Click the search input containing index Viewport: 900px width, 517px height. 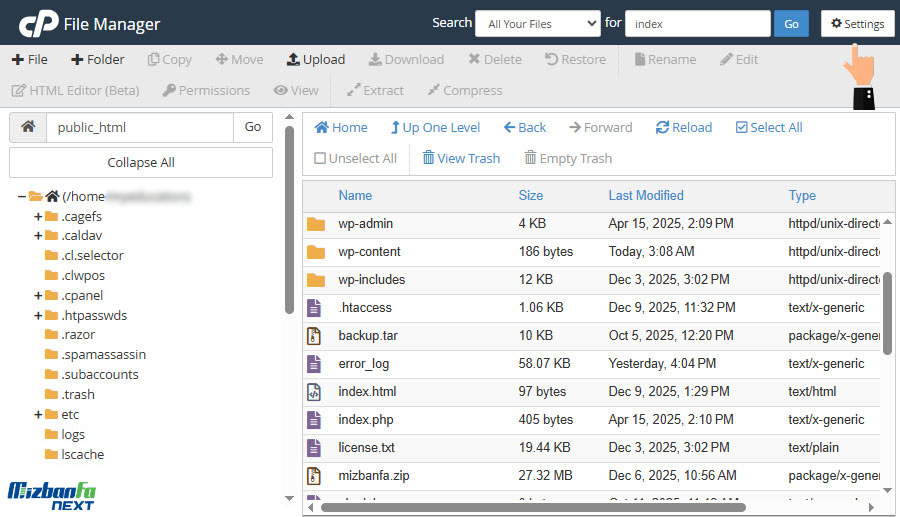pyautogui.click(x=697, y=24)
